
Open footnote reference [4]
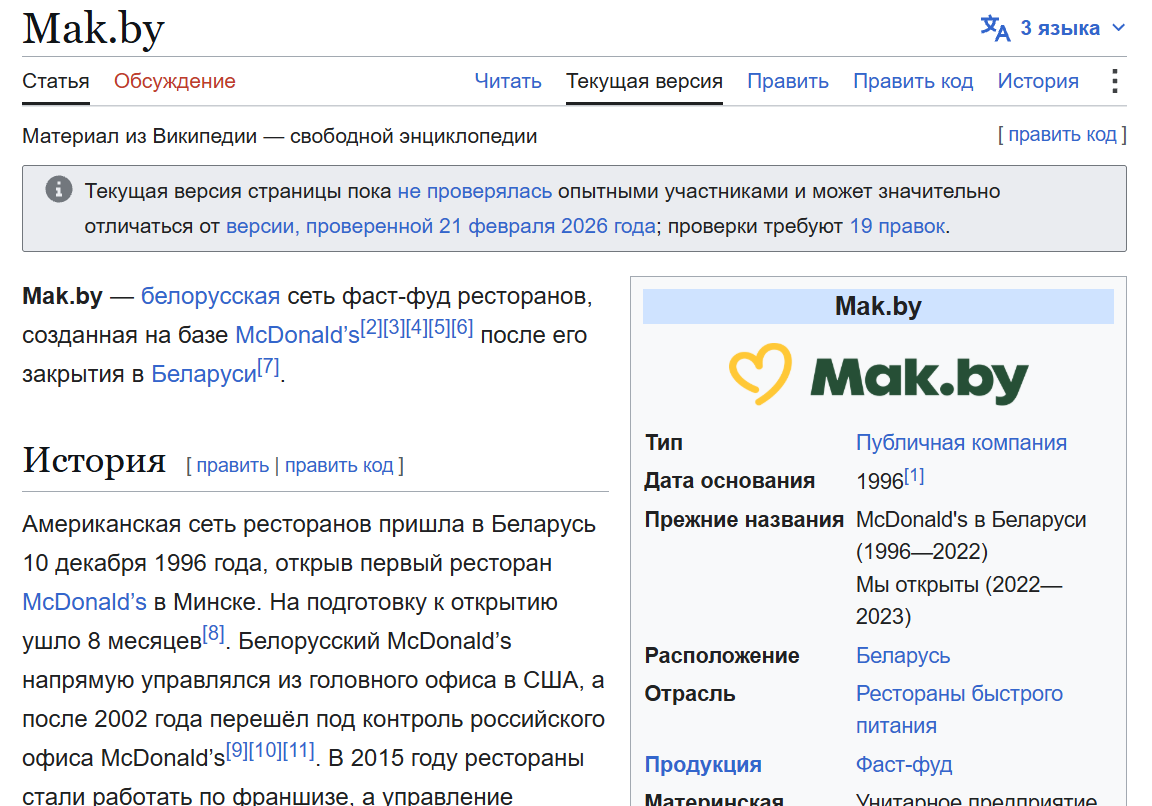417,327
